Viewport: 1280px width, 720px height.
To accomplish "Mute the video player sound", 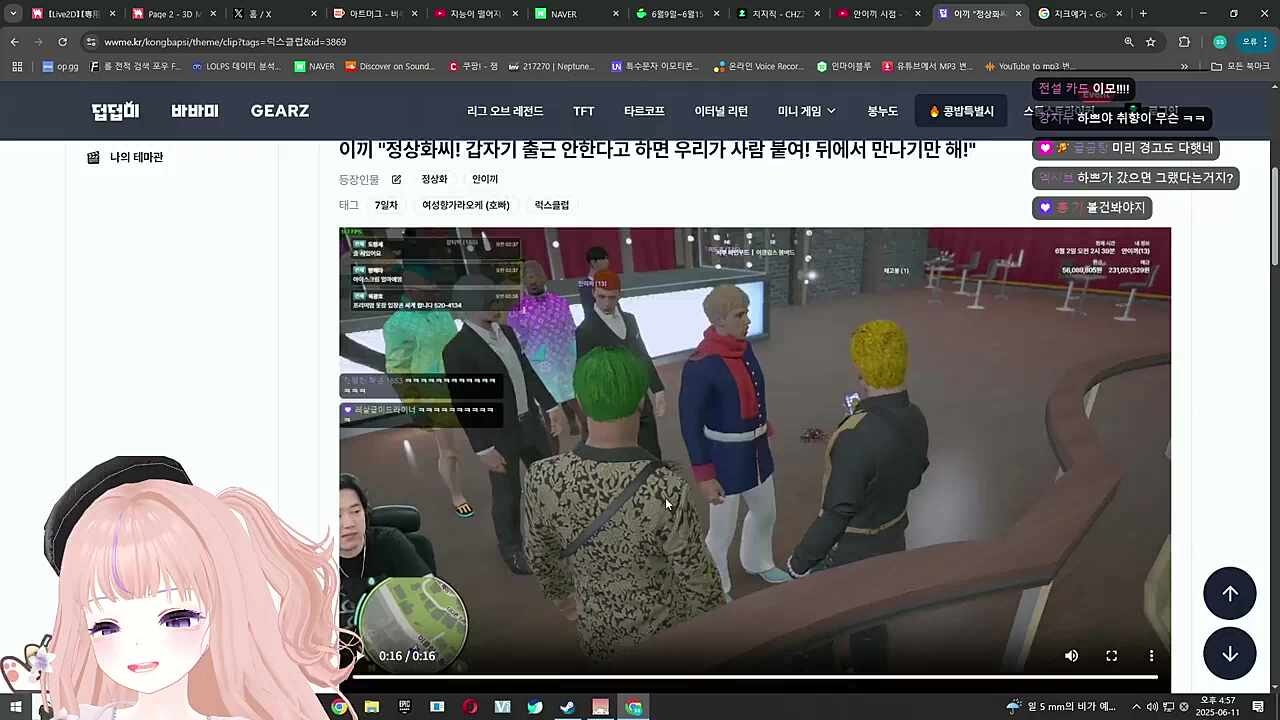I will [1071, 656].
